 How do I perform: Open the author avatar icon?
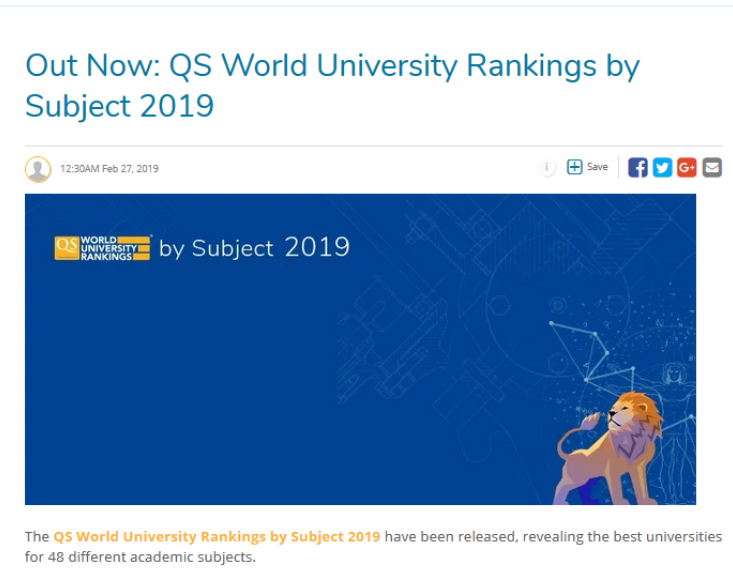[x=38, y=169]
